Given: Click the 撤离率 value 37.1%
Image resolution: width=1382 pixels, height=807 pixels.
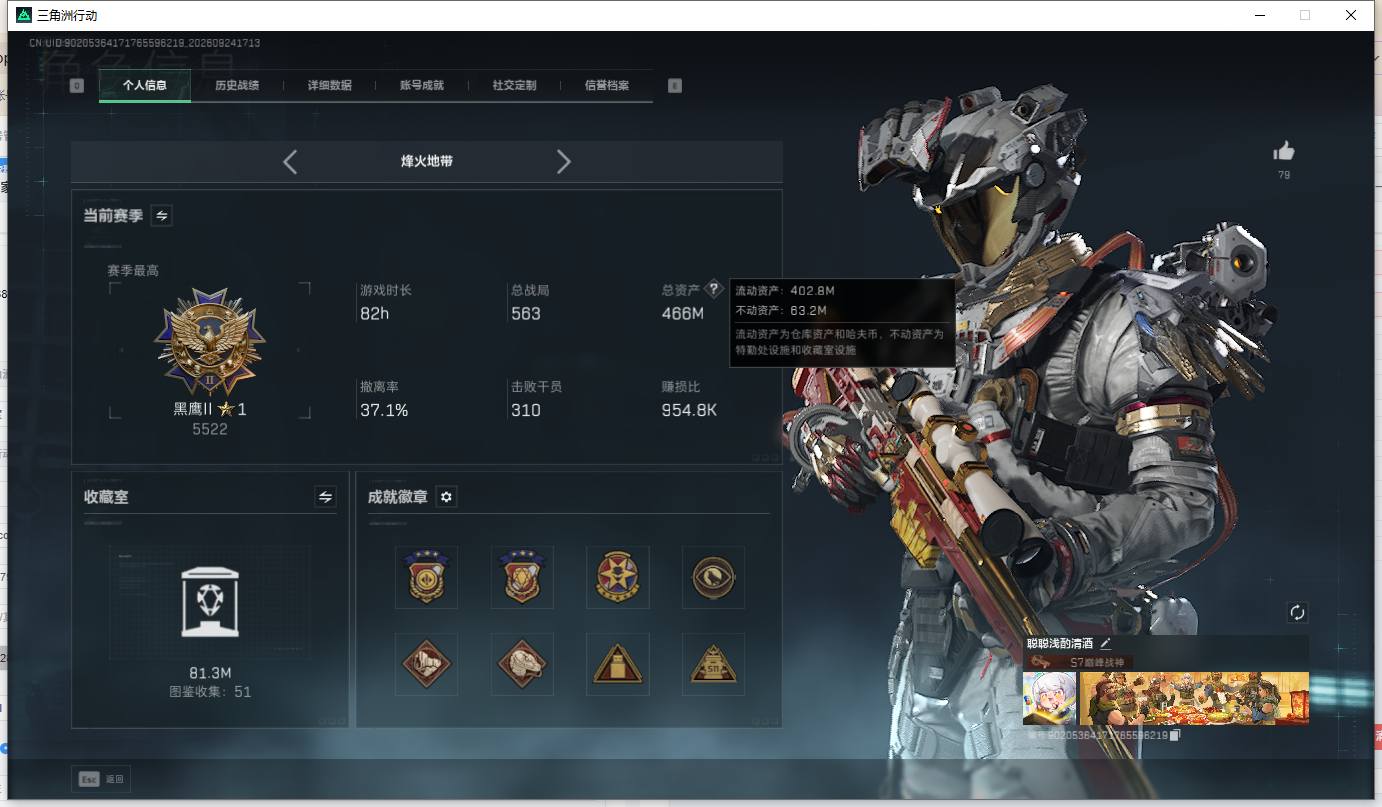Looking at the screenshot, I should 384,410.
